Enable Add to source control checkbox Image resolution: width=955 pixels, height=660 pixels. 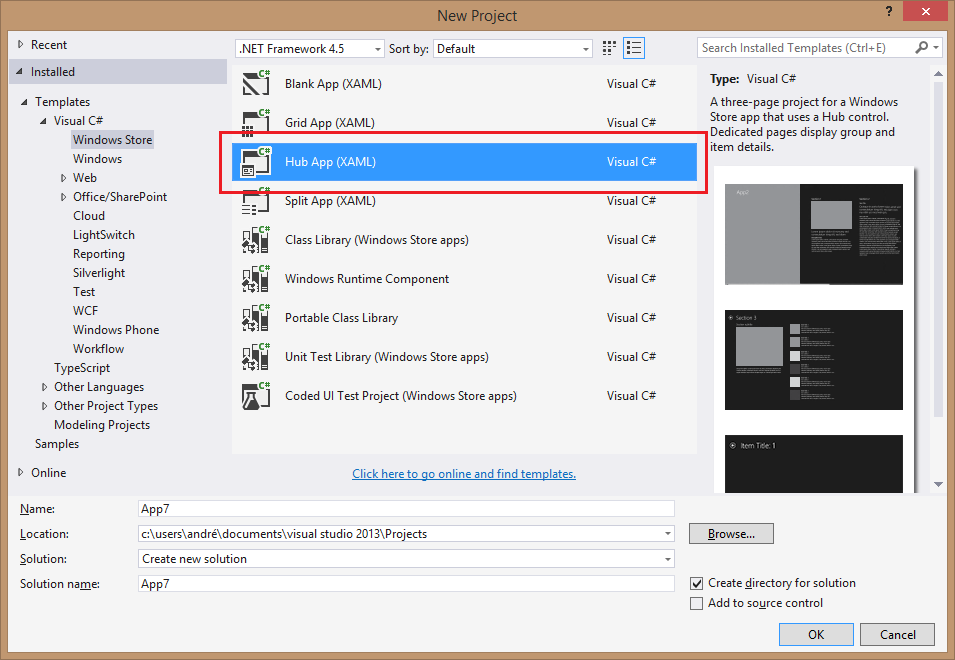pyautogui.click(x=696, y=603)
